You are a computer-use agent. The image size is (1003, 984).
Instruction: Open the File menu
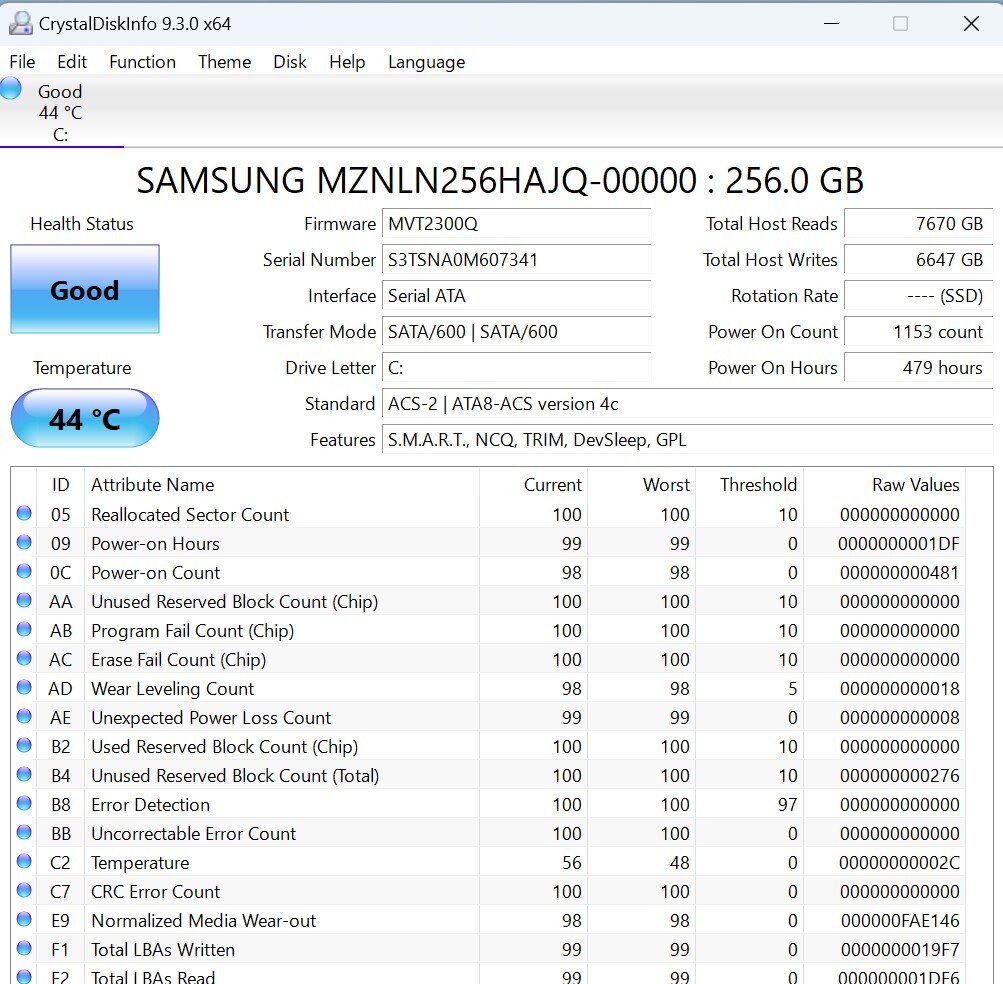coord(22,62)
